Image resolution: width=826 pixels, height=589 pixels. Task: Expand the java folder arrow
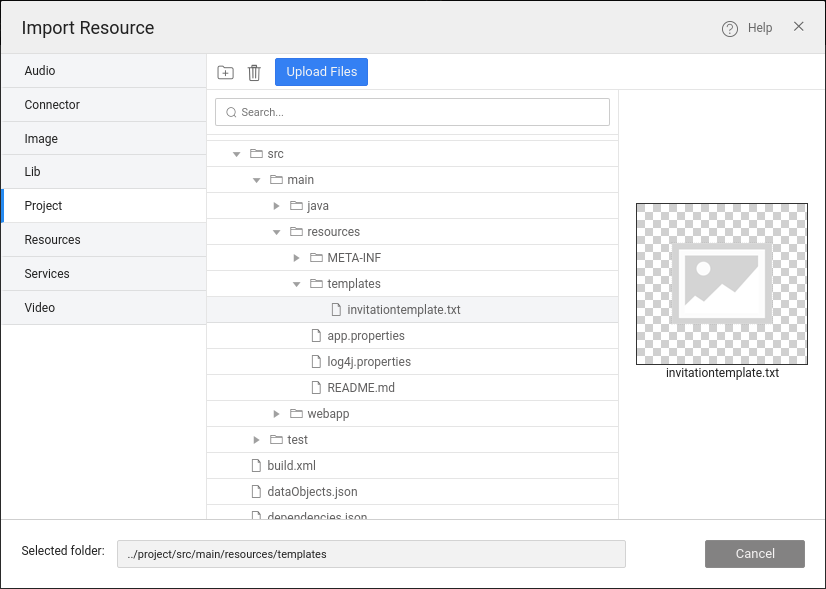click(x=277, y=206)
